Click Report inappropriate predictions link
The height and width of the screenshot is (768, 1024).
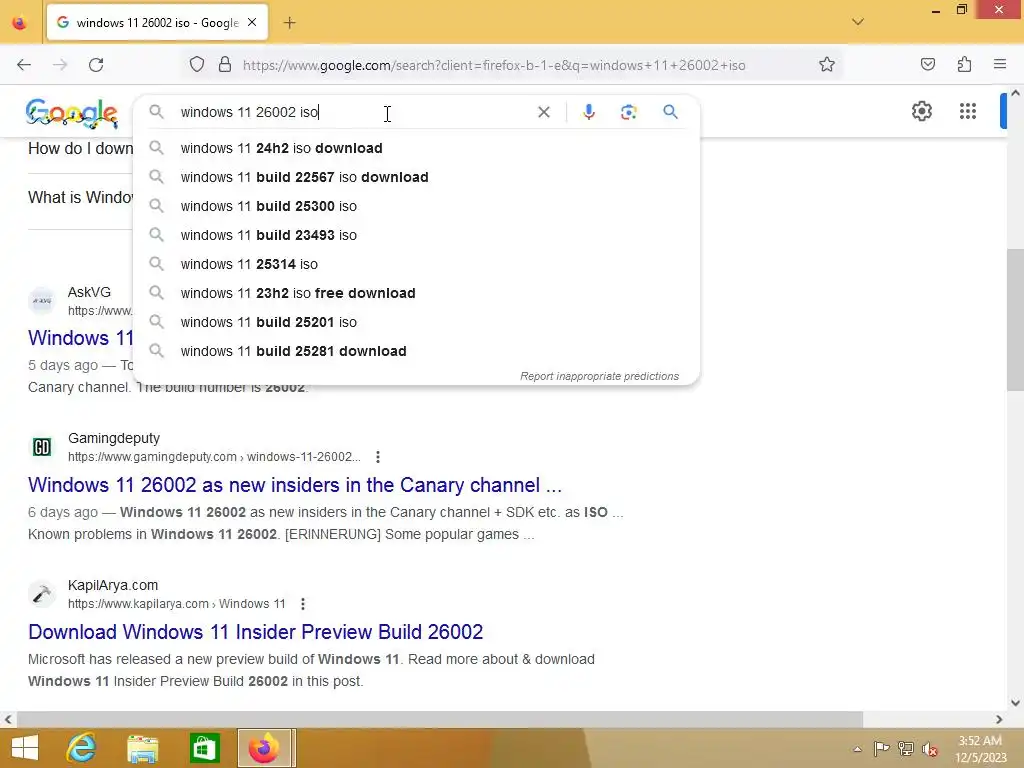(x=600, y=376)
